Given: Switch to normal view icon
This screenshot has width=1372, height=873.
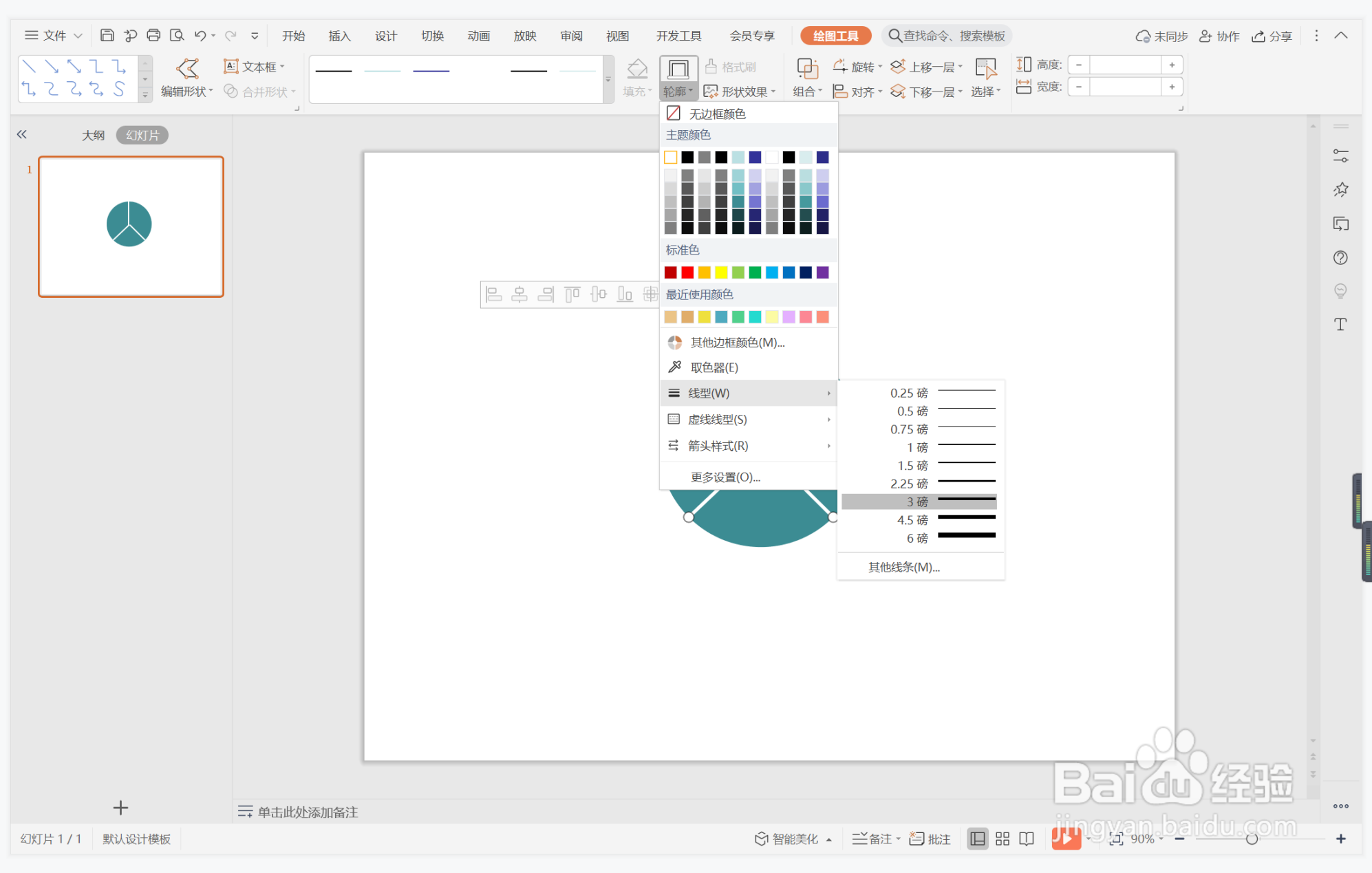Looking at the screenshot, I should (977, 839).
